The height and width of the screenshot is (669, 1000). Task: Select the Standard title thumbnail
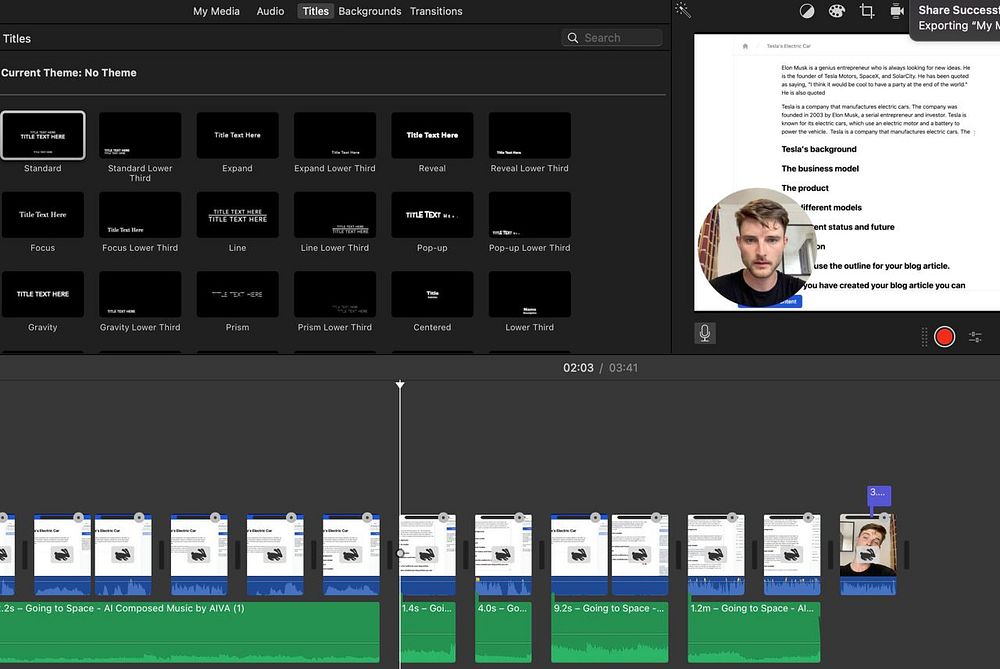coord(43,135)
